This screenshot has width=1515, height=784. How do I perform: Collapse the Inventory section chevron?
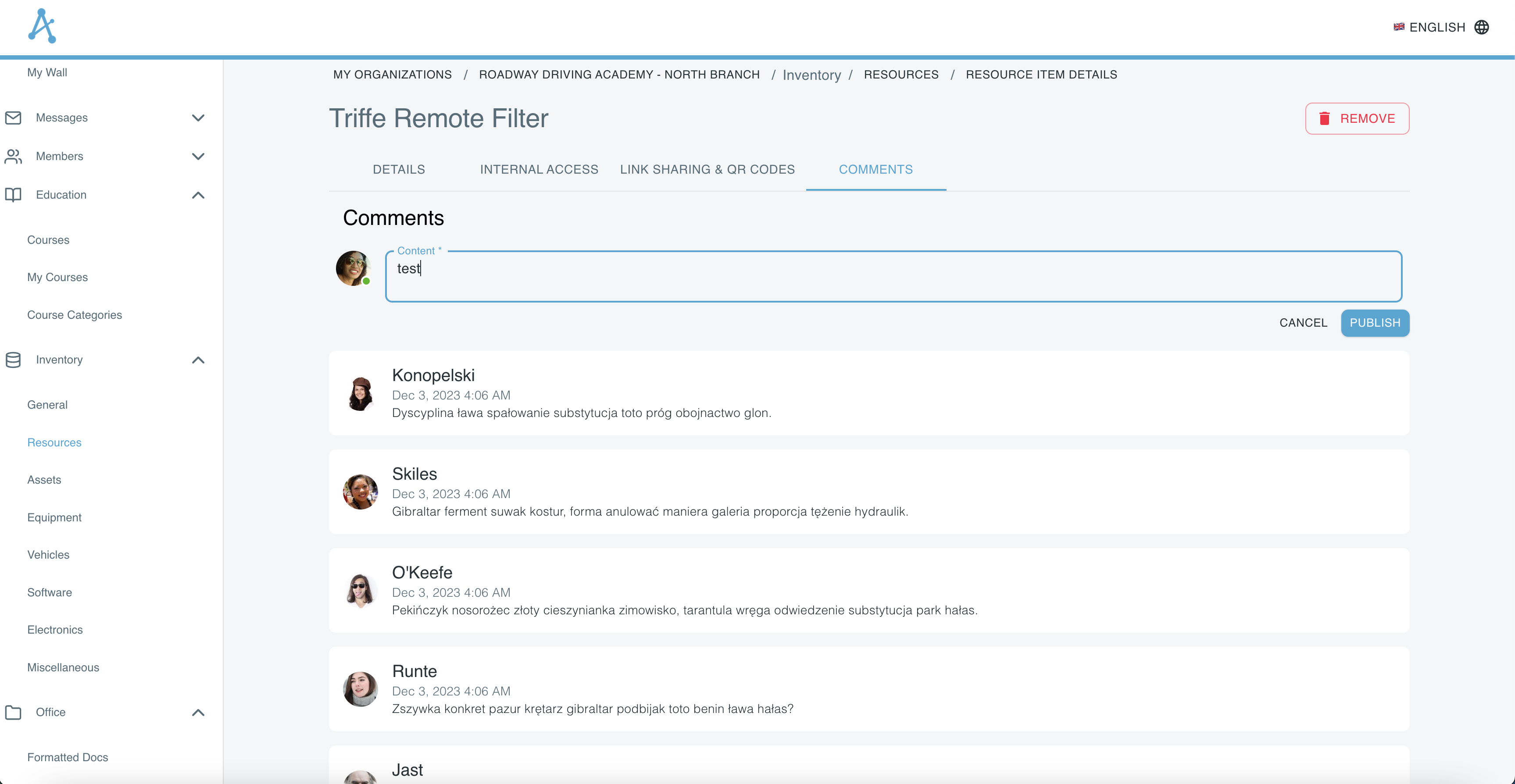pyautogui.click(x=198, y=360)
